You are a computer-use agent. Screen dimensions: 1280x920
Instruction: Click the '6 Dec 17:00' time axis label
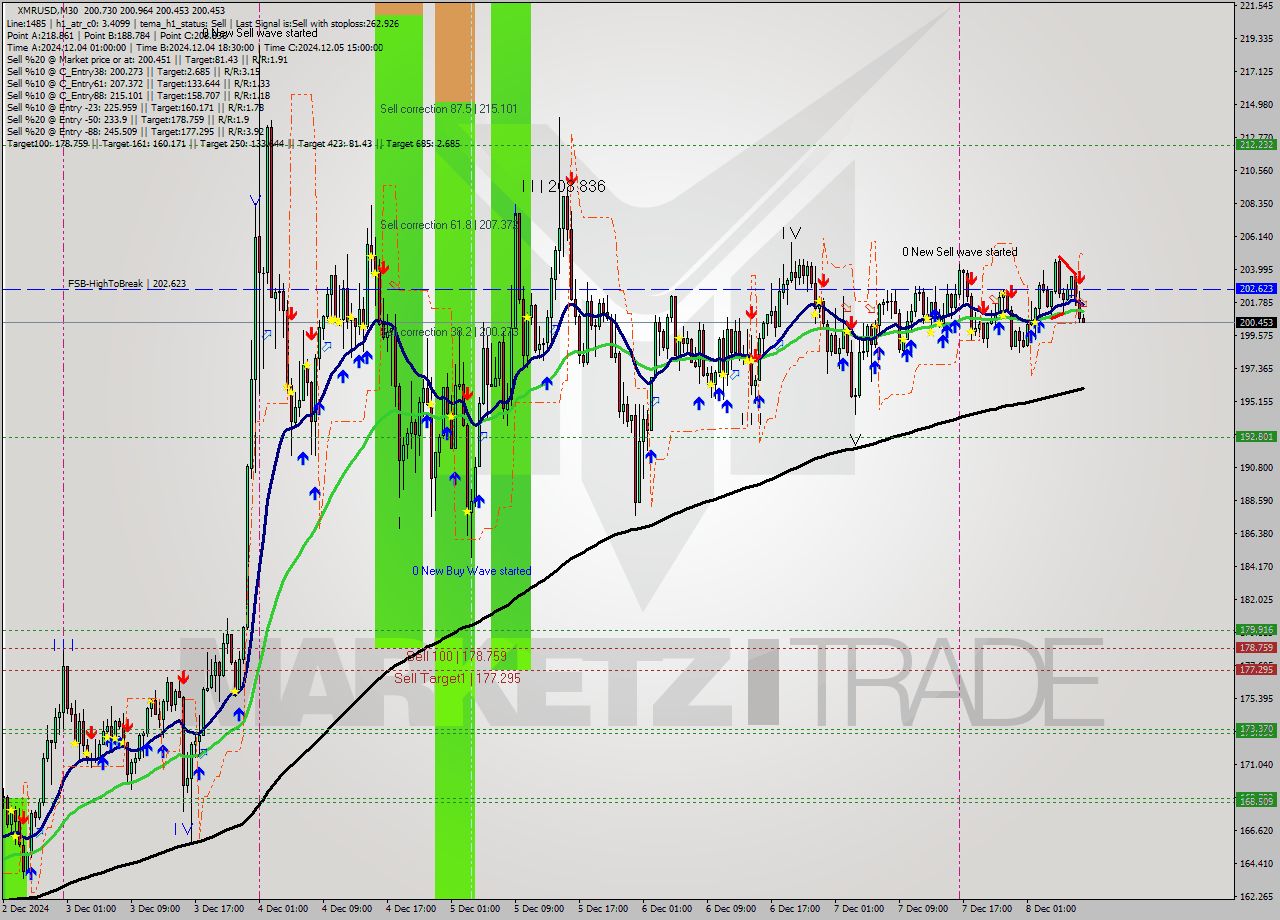(794, 909)
